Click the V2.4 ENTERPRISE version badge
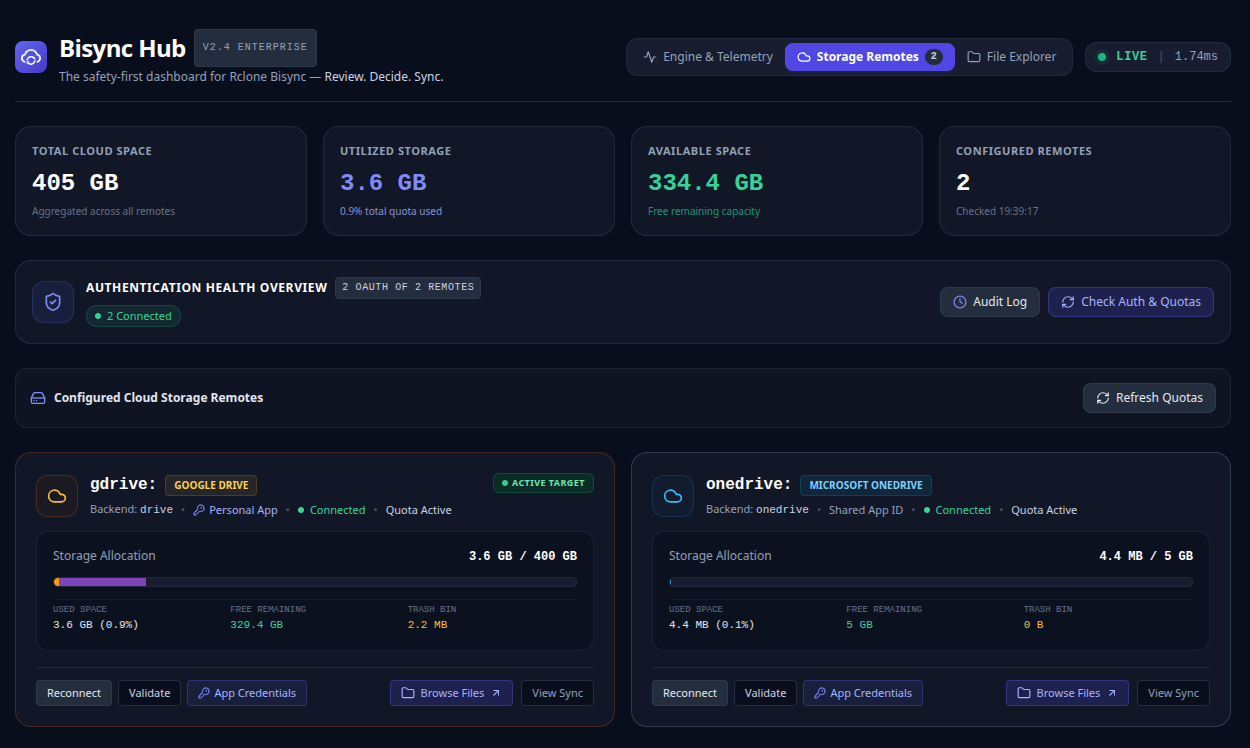 (255, 47)
